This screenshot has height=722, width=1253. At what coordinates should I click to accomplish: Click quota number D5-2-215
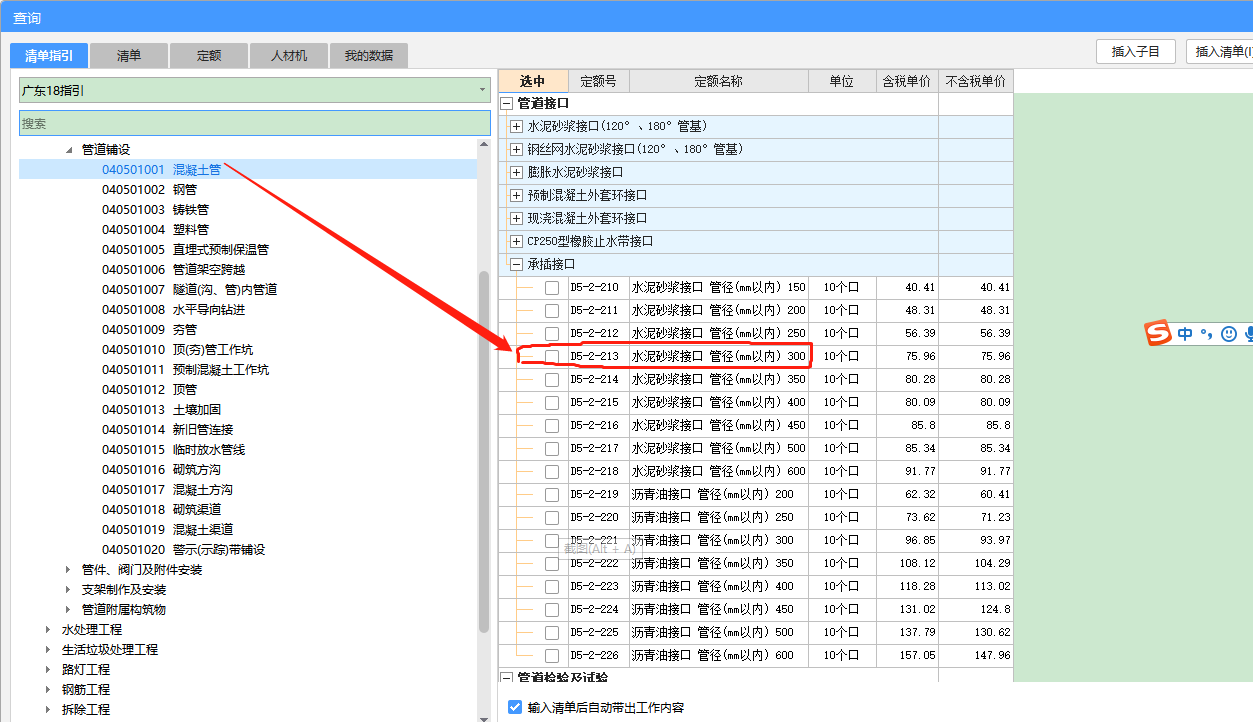click(595, 403)
